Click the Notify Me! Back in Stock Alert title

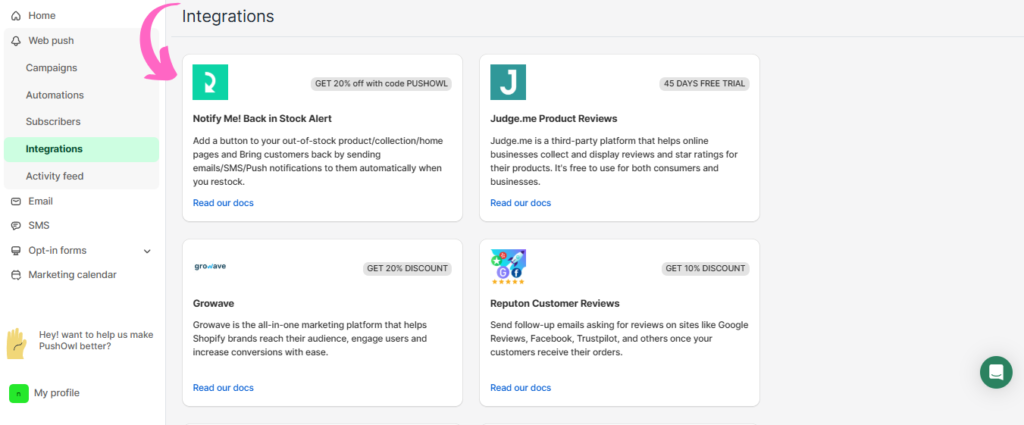point(263,119)
